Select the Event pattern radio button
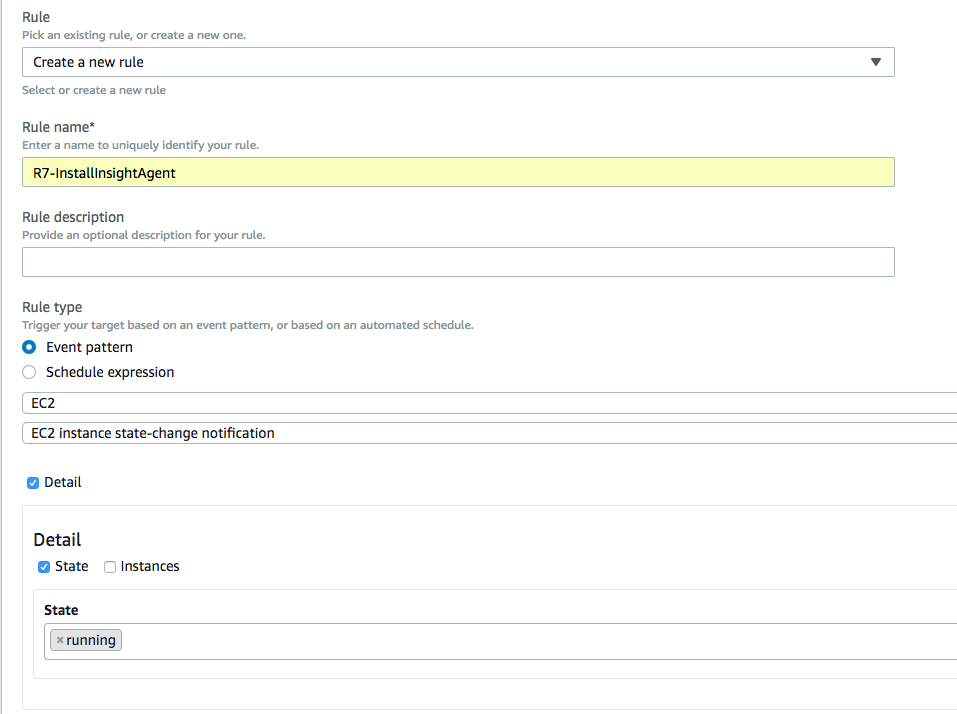 pyautogui.click(x=29, y=347)
